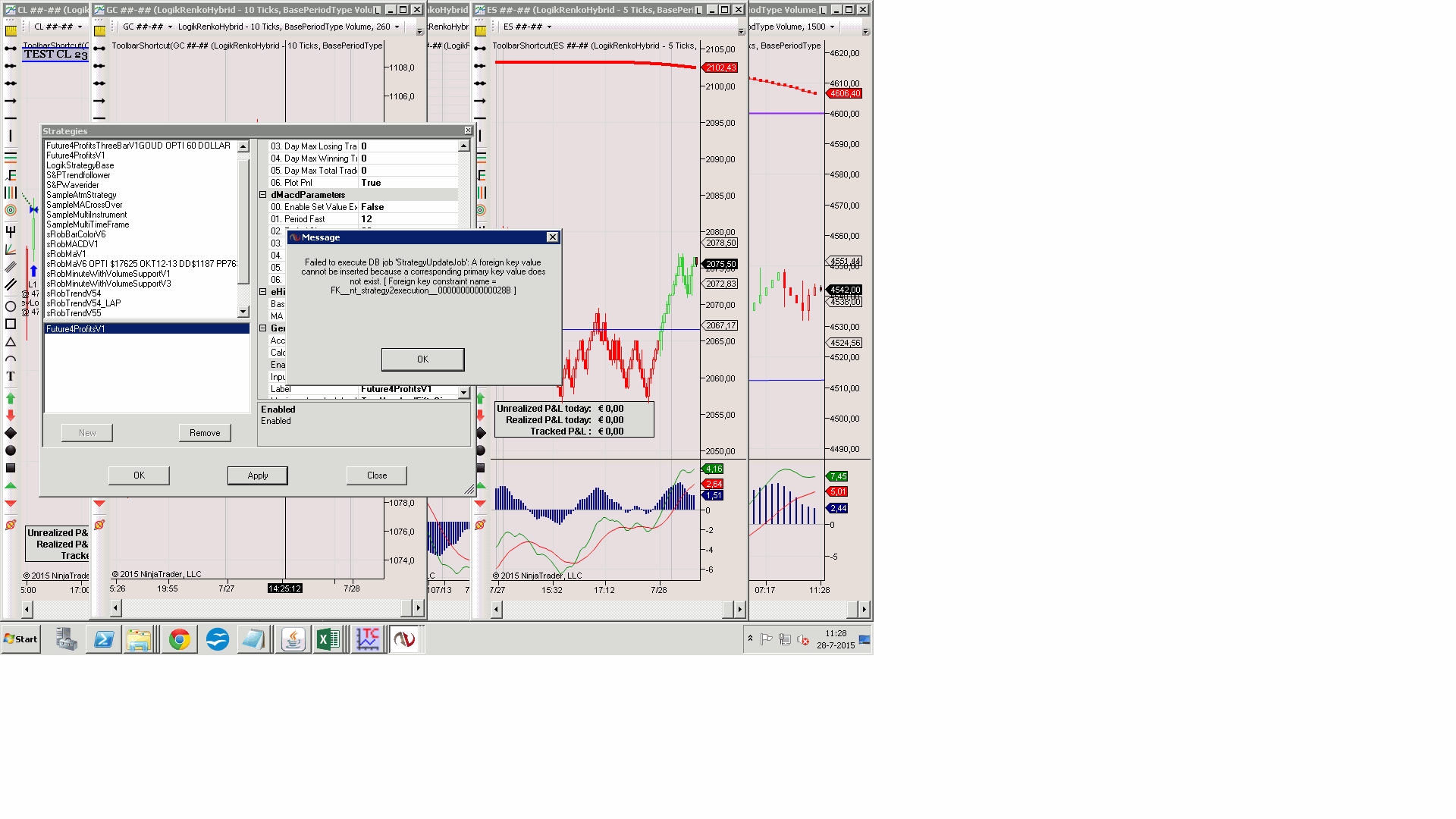Select the Andrews pitchfork tool
The height and width of the screenshot is (819, 1456).
coord(11,231)
